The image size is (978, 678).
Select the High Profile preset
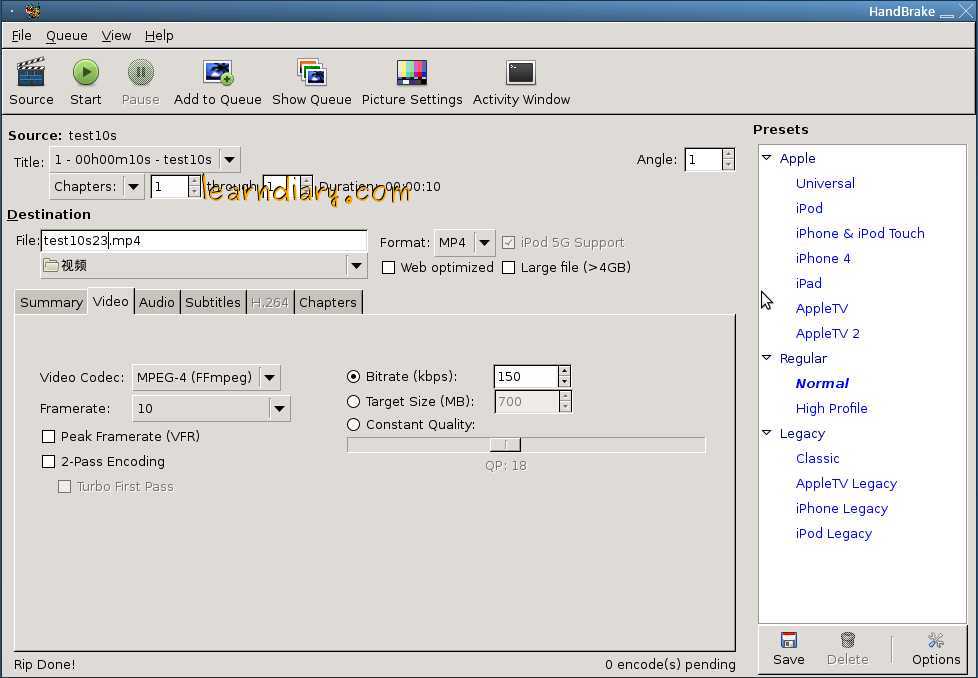click(831, 409)
